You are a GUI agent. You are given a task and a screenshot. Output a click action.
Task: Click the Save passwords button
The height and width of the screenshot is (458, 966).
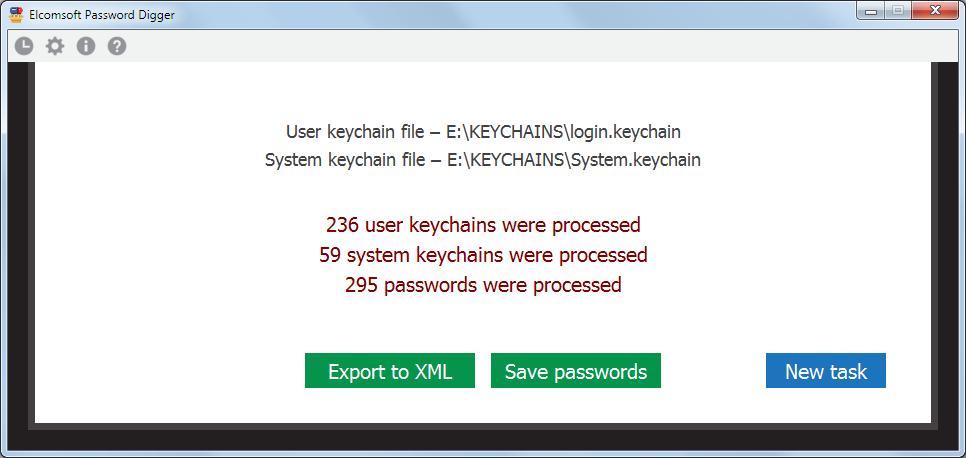(x=575, y=371)
